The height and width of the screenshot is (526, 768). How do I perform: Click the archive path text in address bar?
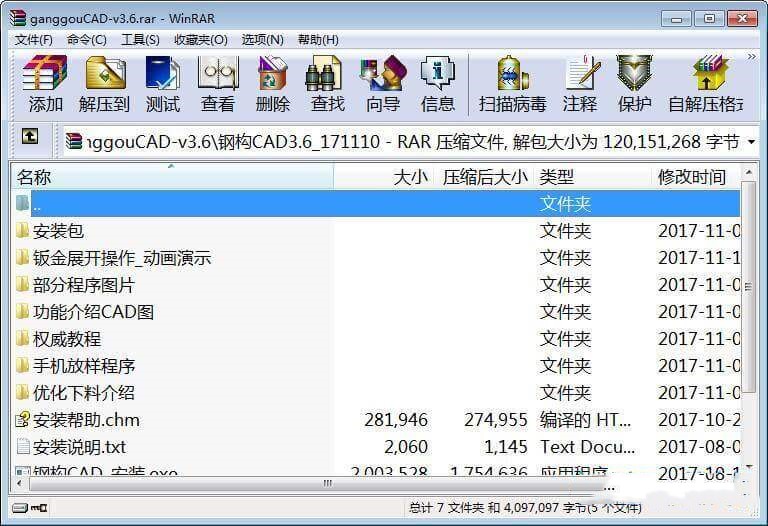pyautogui.click(x=412, y=142)
